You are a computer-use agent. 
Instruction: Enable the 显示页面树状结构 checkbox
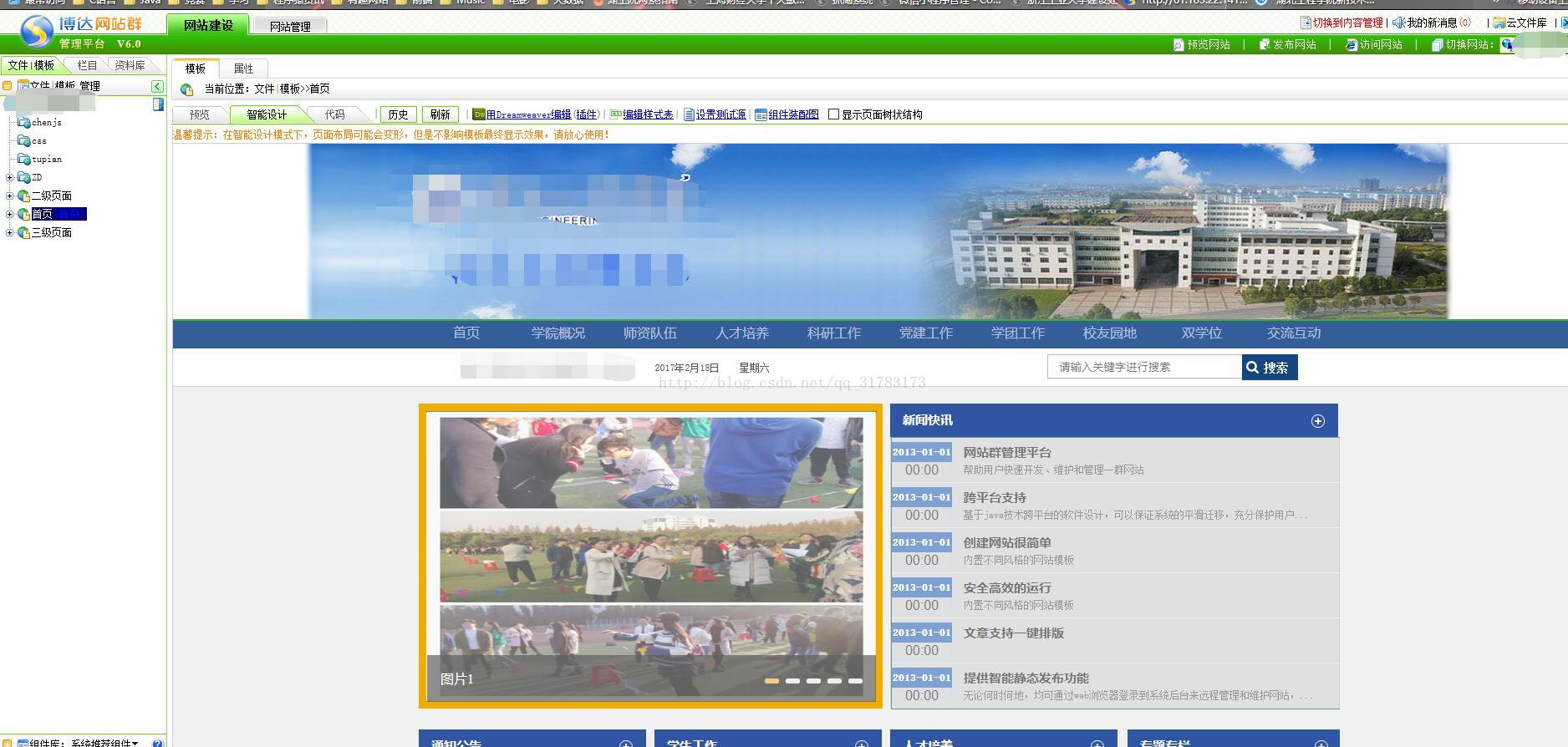833,114
